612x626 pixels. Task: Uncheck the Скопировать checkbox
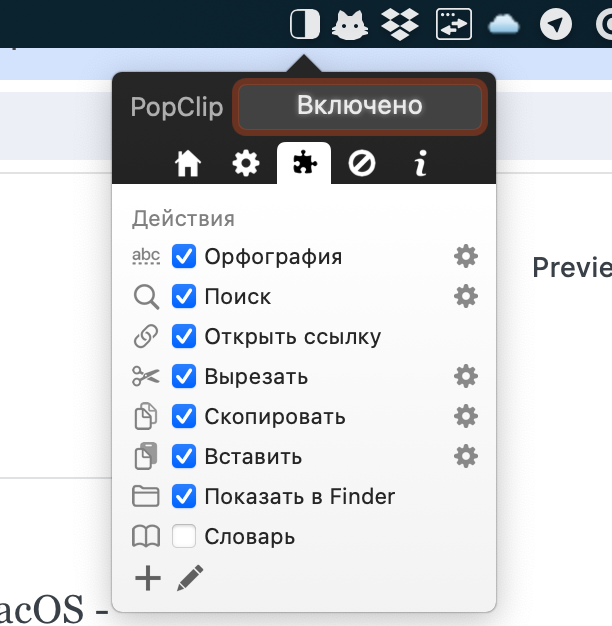[x=184, y=416]
